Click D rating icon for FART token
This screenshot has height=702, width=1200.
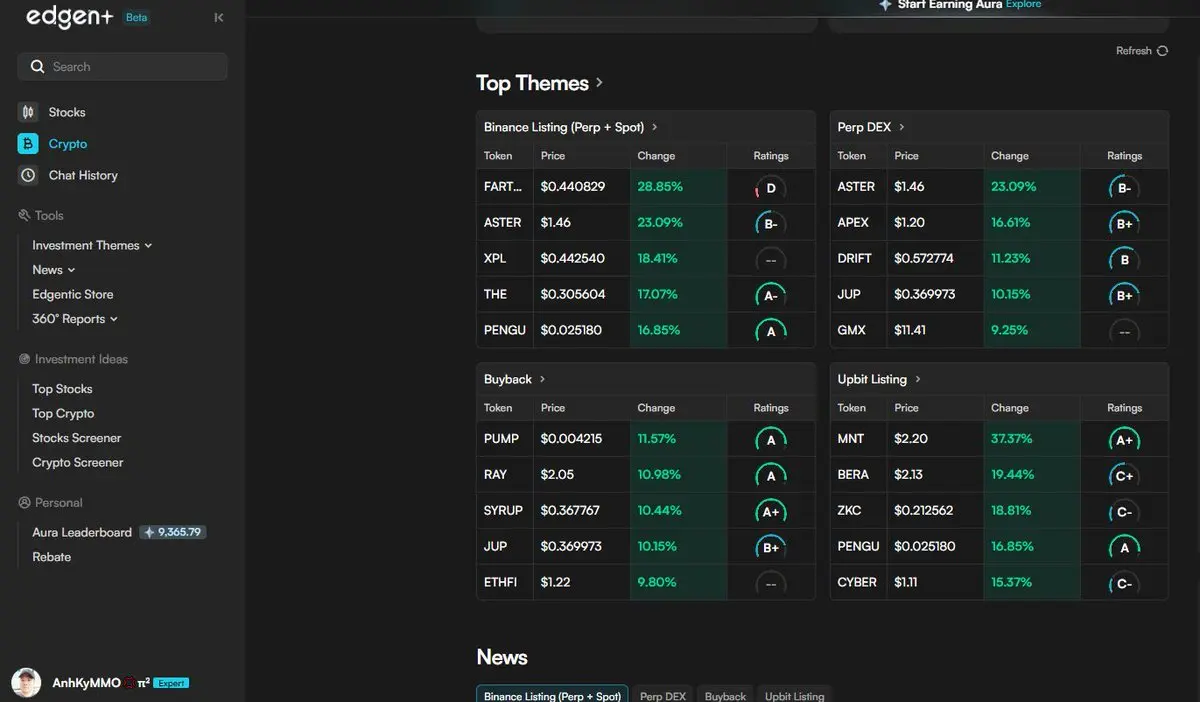pyautogui.click(x=770, y=188)
